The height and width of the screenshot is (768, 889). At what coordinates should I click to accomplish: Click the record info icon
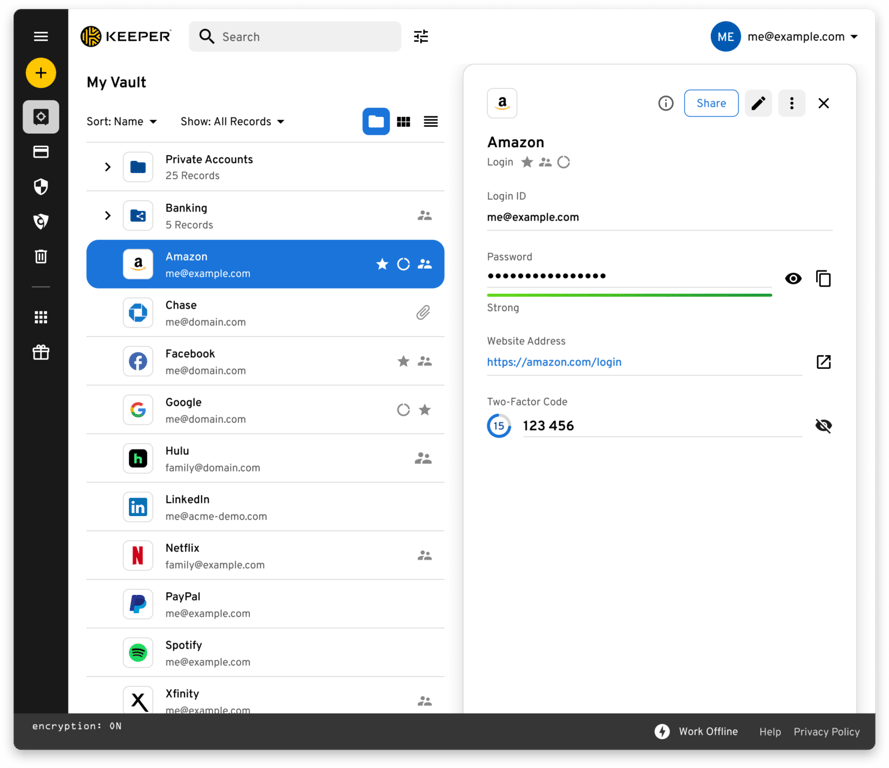click(666, 103)
